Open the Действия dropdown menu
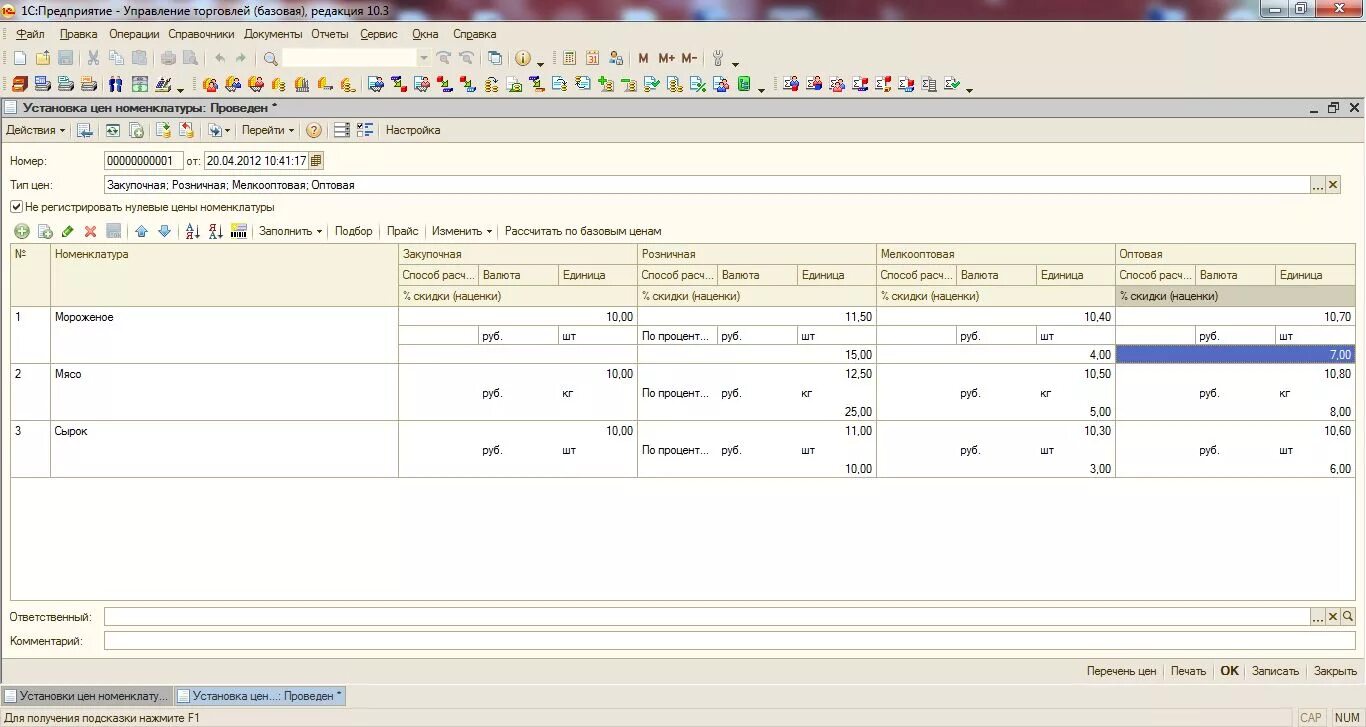1366x727 pixels. pyautogui.click(x=35, y=130)
